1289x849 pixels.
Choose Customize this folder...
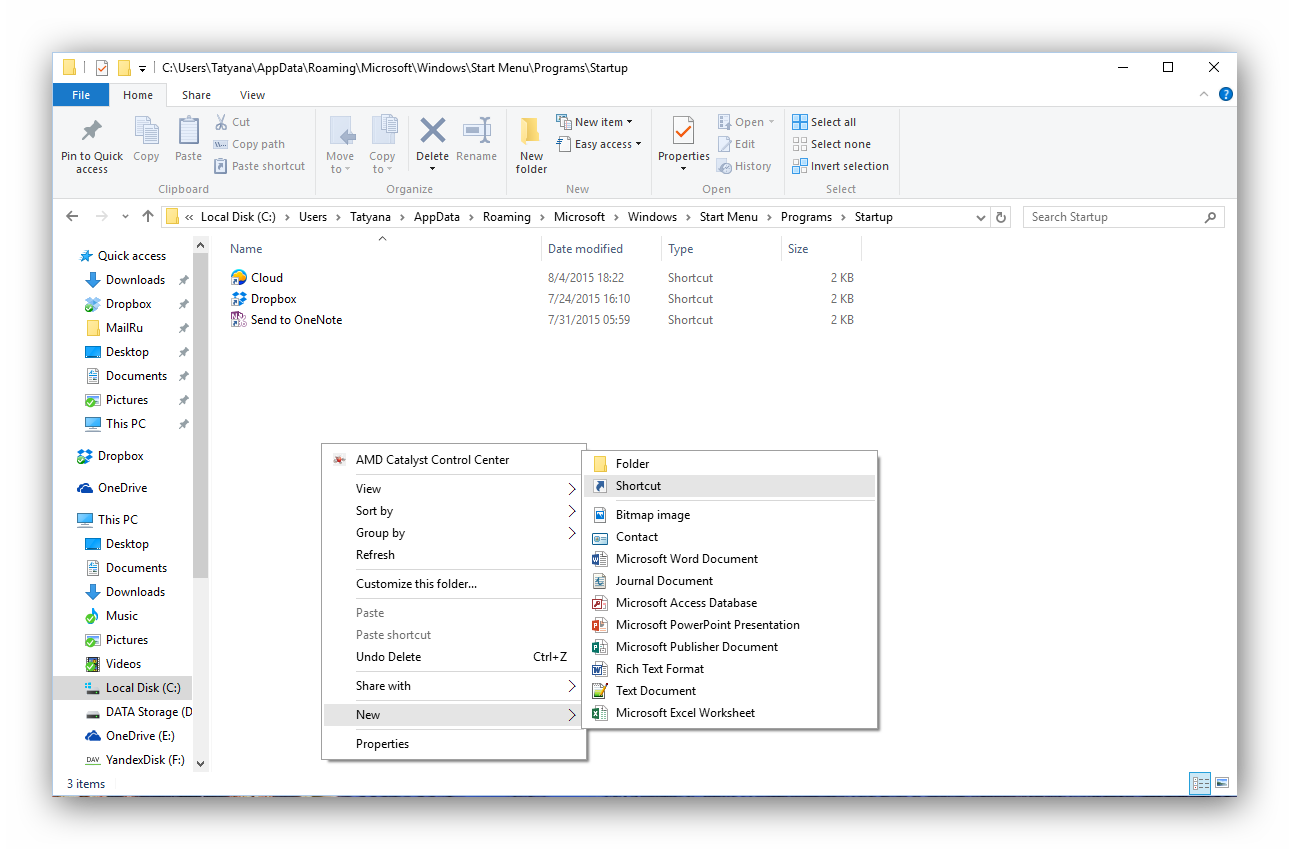pos(454,584)
